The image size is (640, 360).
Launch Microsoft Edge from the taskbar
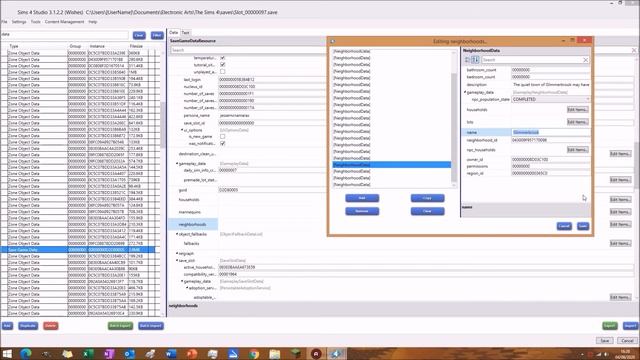tap(26, 353)
